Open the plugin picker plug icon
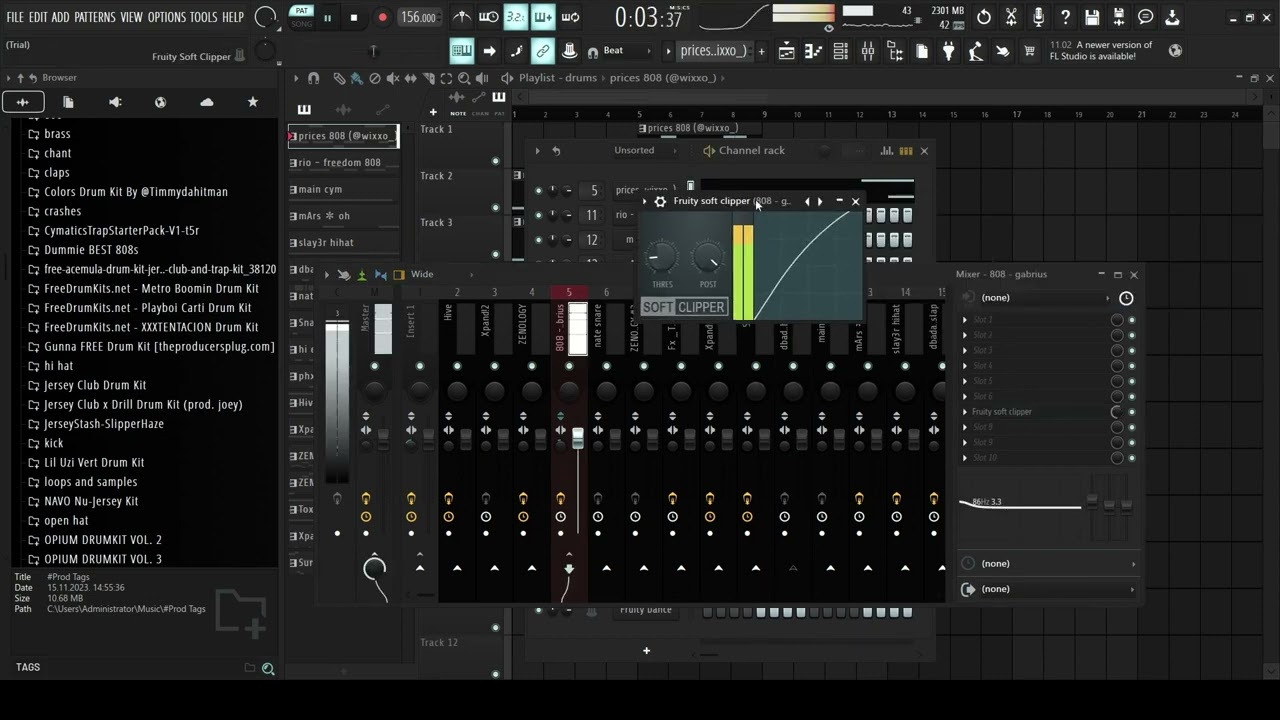Viewport: 1280px width, 720px height. click(x=949, y=51)
